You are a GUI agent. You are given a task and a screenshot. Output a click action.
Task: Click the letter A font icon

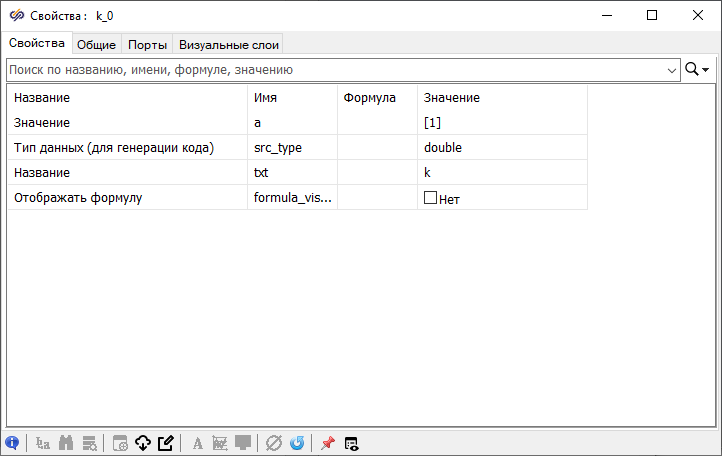pos(197,443)
